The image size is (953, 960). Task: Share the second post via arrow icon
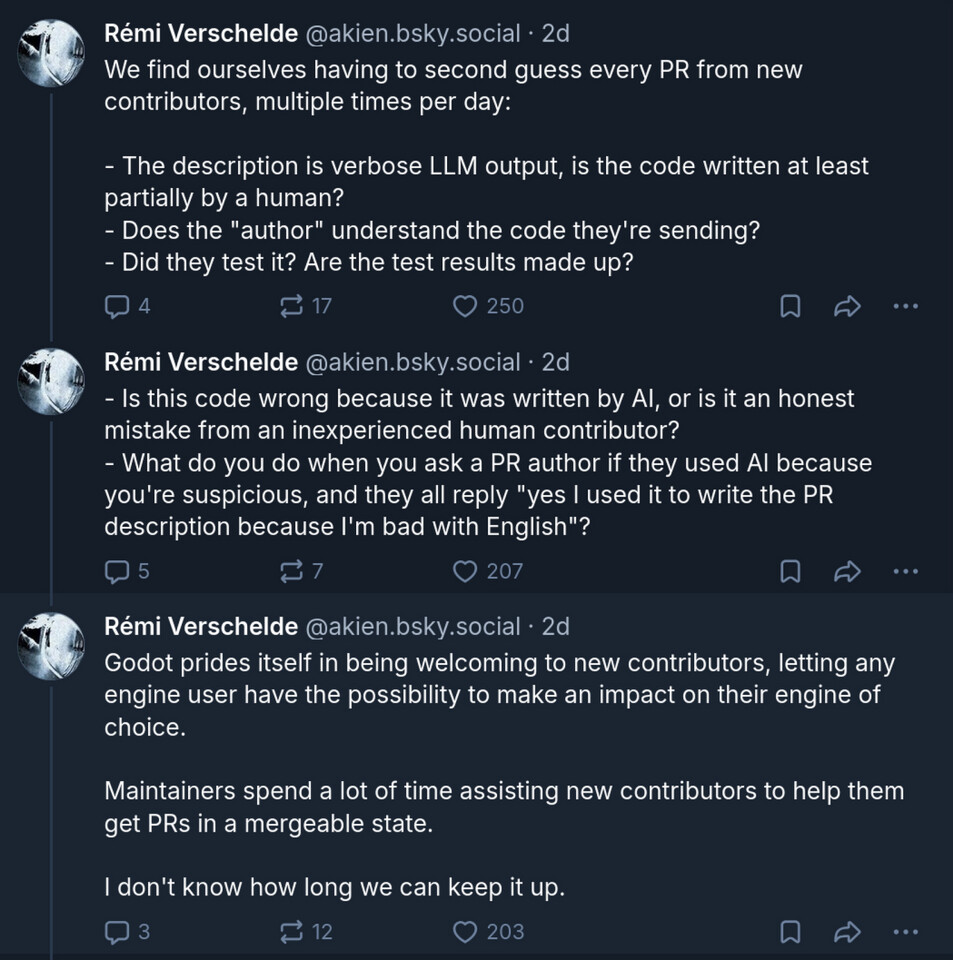[847, 571]
